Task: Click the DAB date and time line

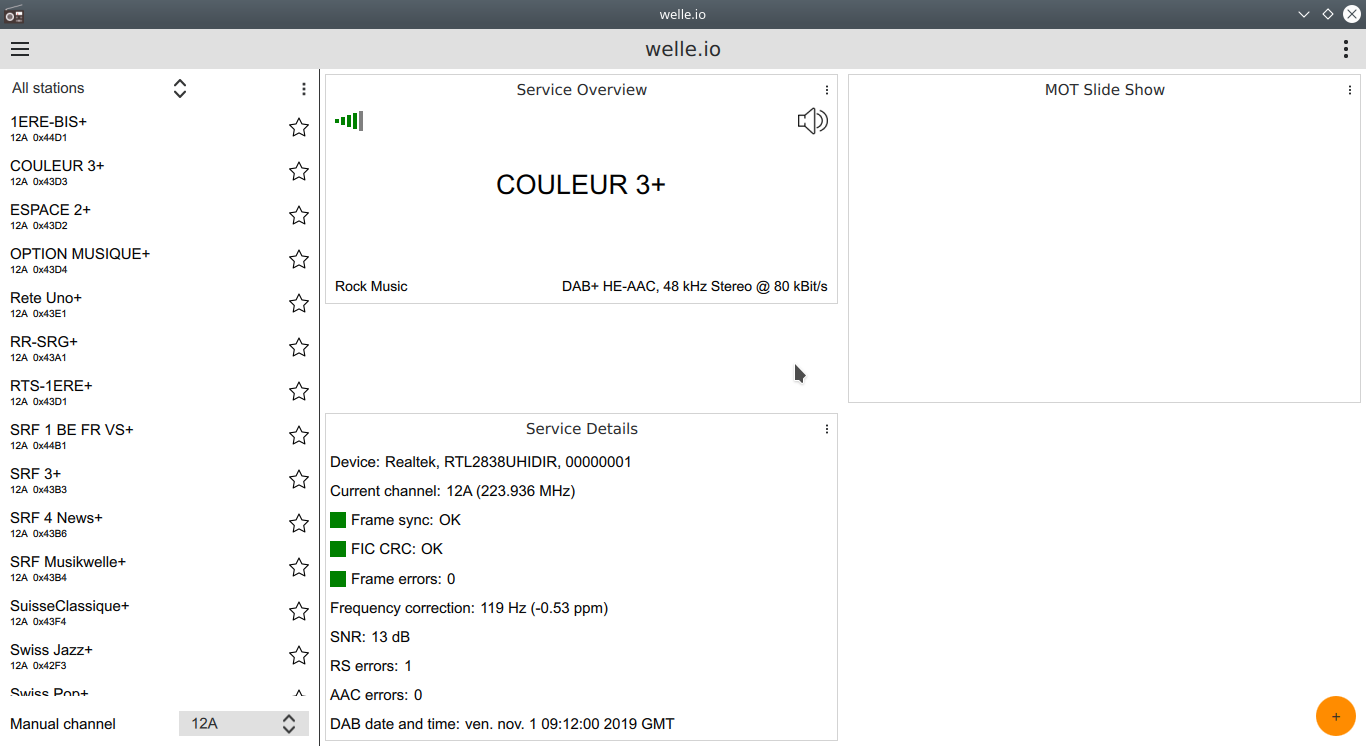Action: pos(502,724)
